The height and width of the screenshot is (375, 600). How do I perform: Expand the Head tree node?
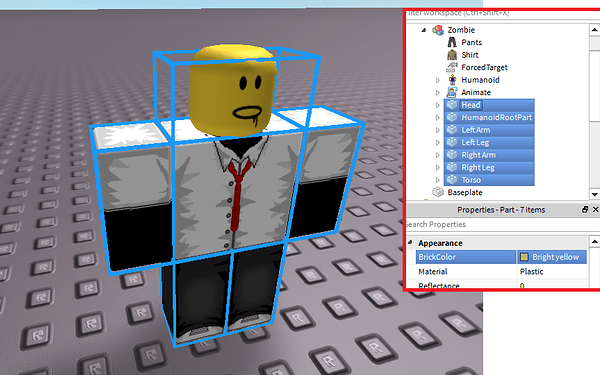tap(438, 105)
